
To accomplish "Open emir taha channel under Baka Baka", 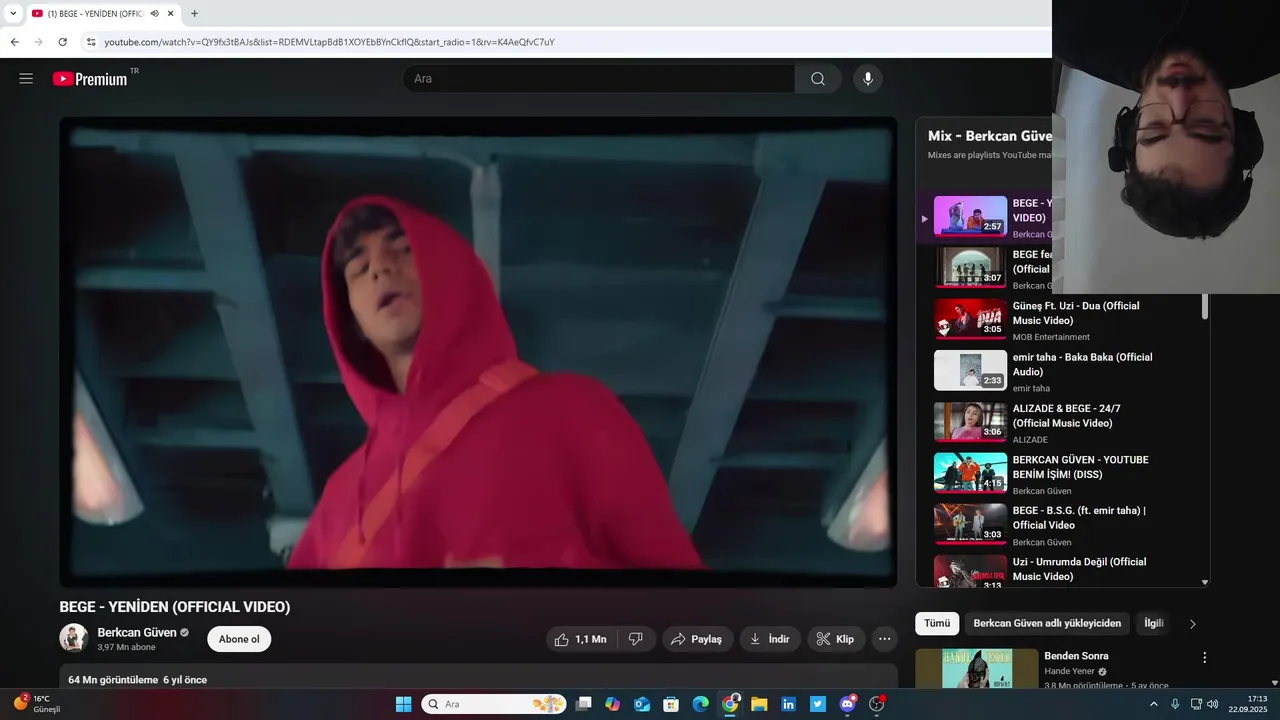I will pyautogui.click(x=1031, y=388).
